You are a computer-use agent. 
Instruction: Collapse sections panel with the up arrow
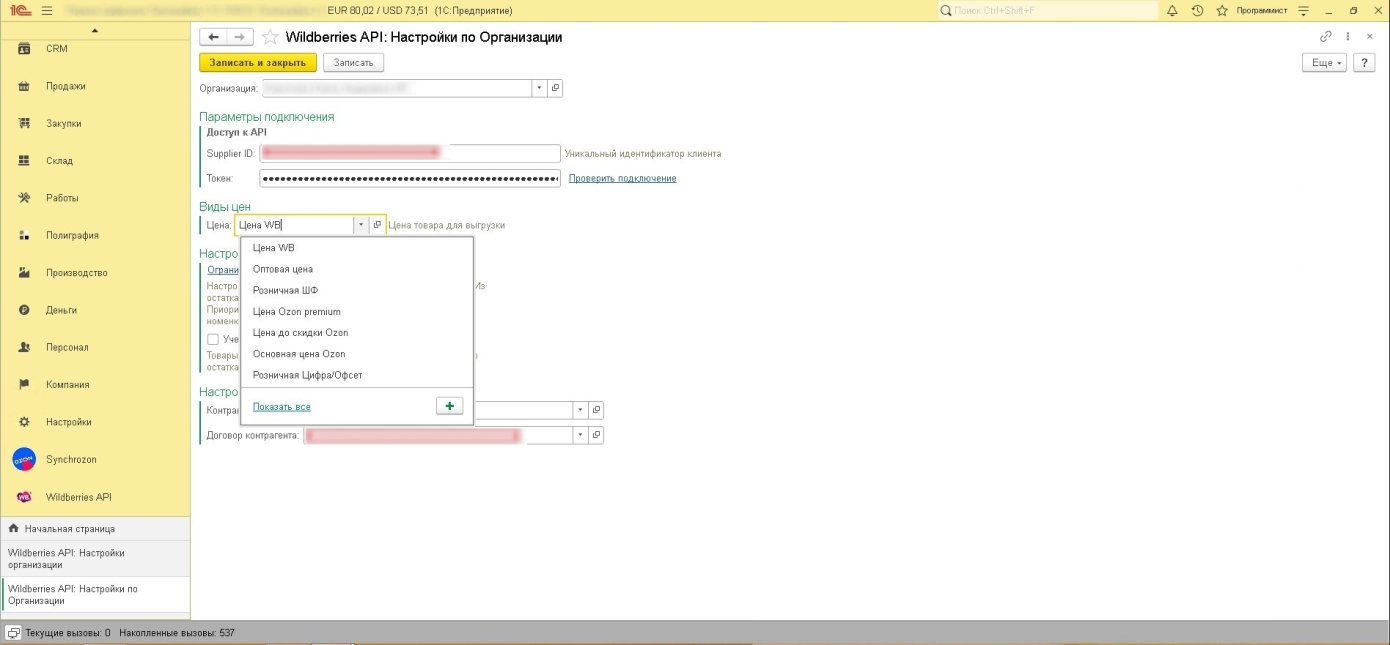[x=95, y=30]
